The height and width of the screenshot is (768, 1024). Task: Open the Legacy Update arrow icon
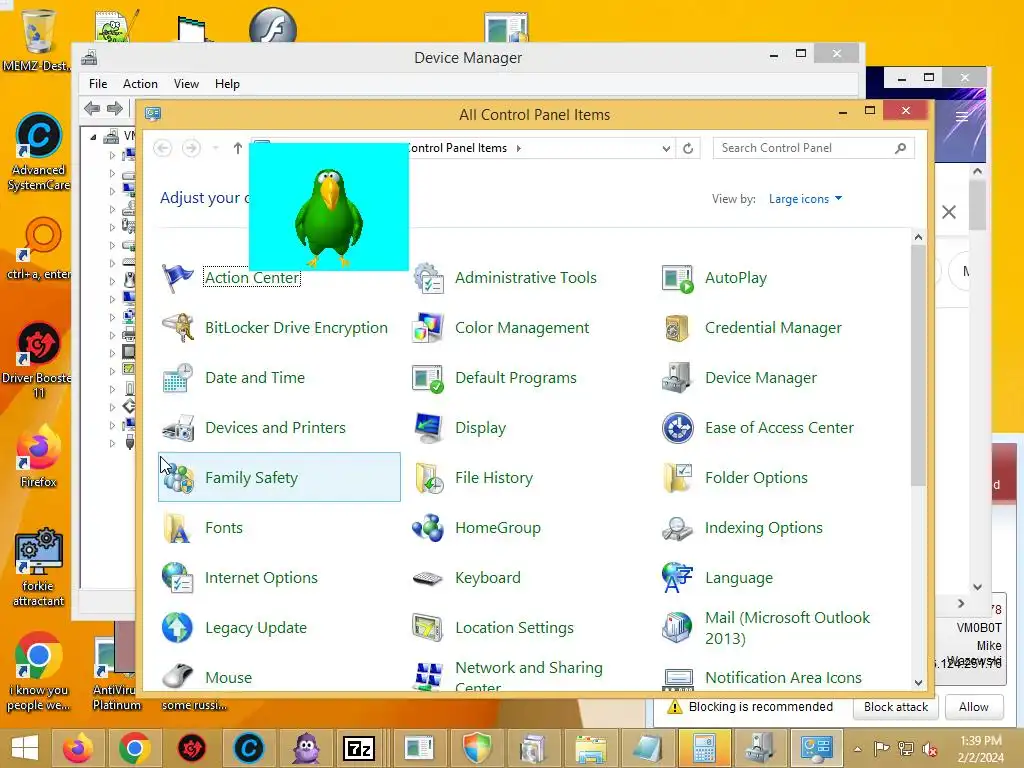point(178,628)
